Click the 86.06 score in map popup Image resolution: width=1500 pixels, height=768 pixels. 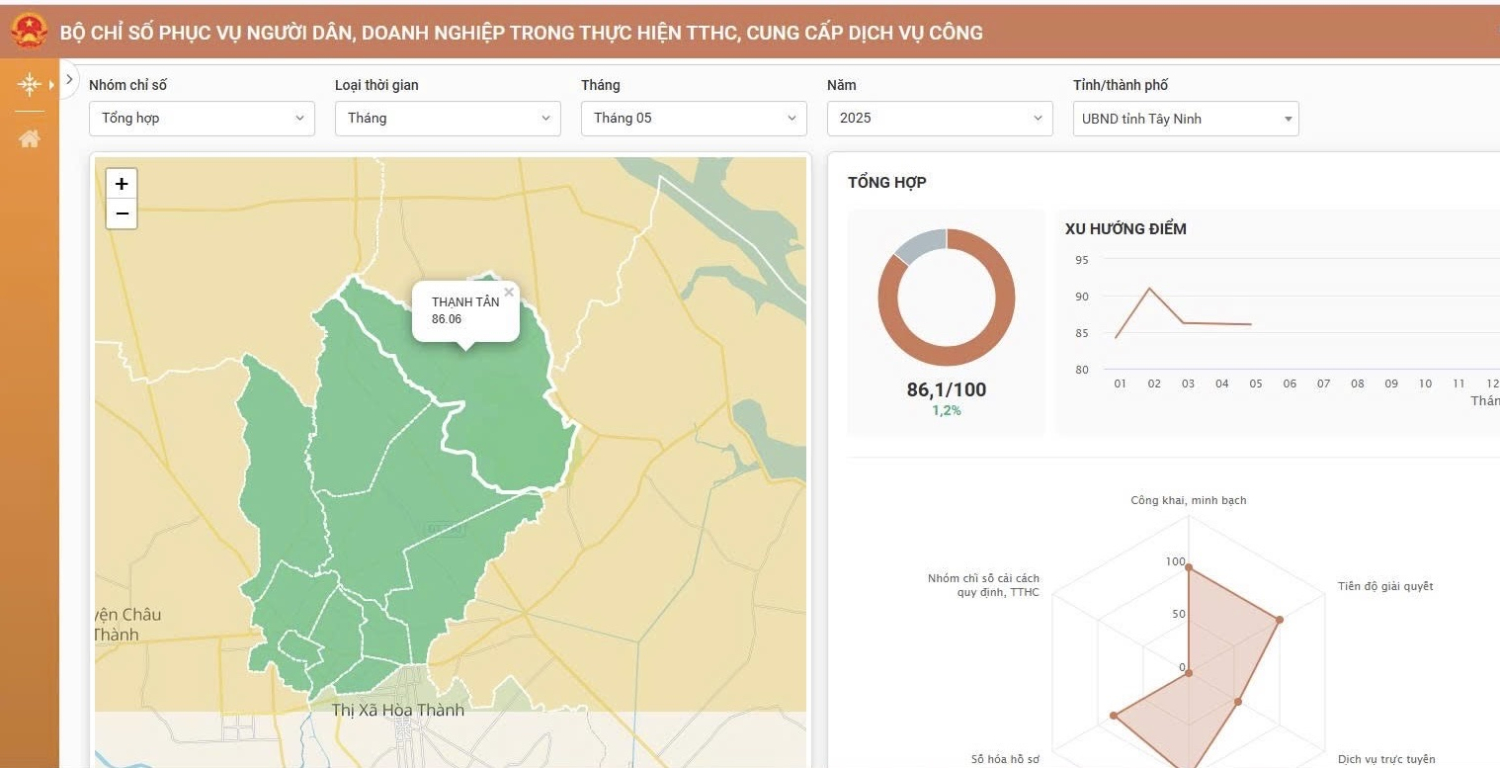click(447, 319)
